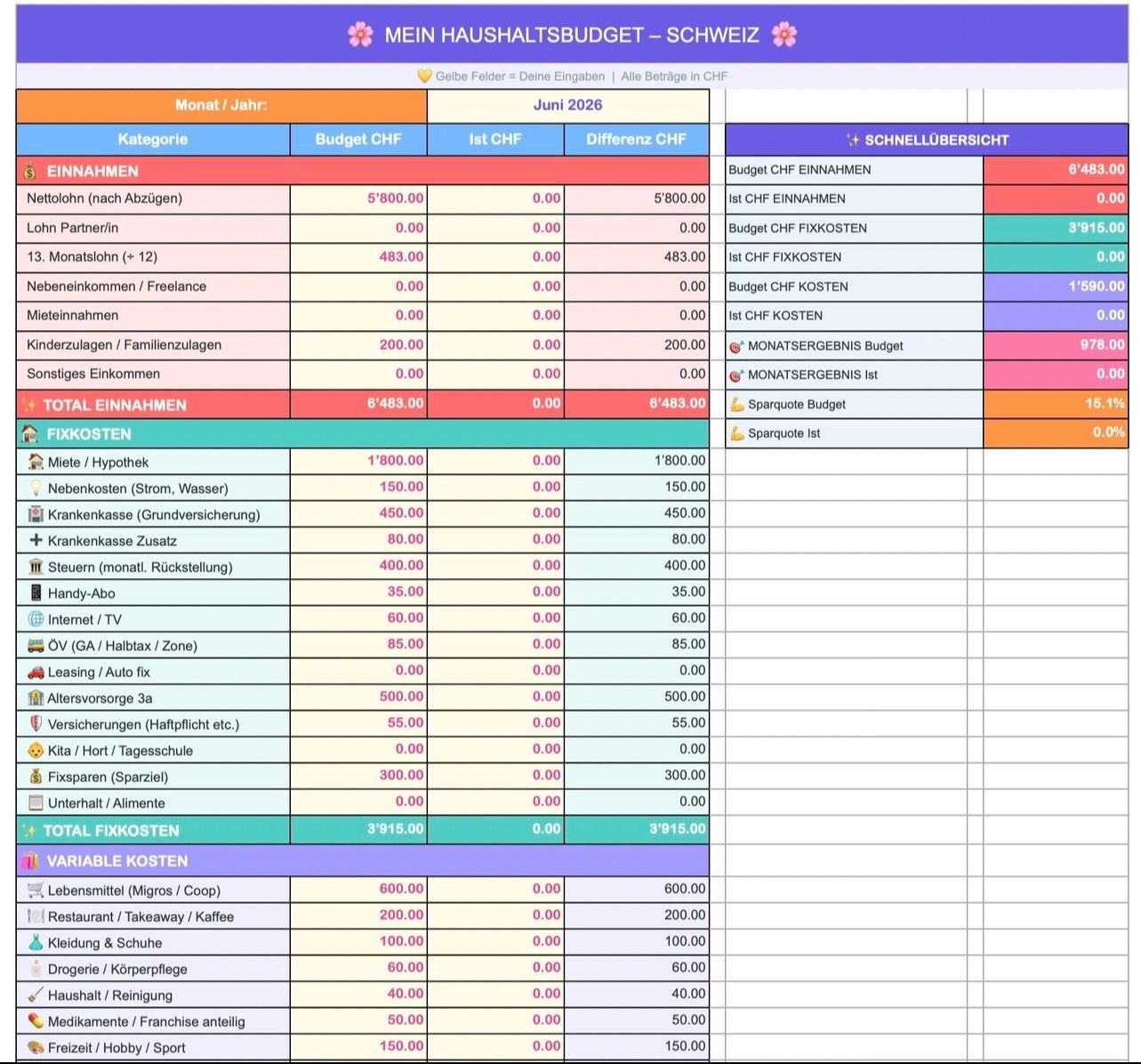
Task: Select Nettolohn budget cell 5'800.00
Action: 358,198
